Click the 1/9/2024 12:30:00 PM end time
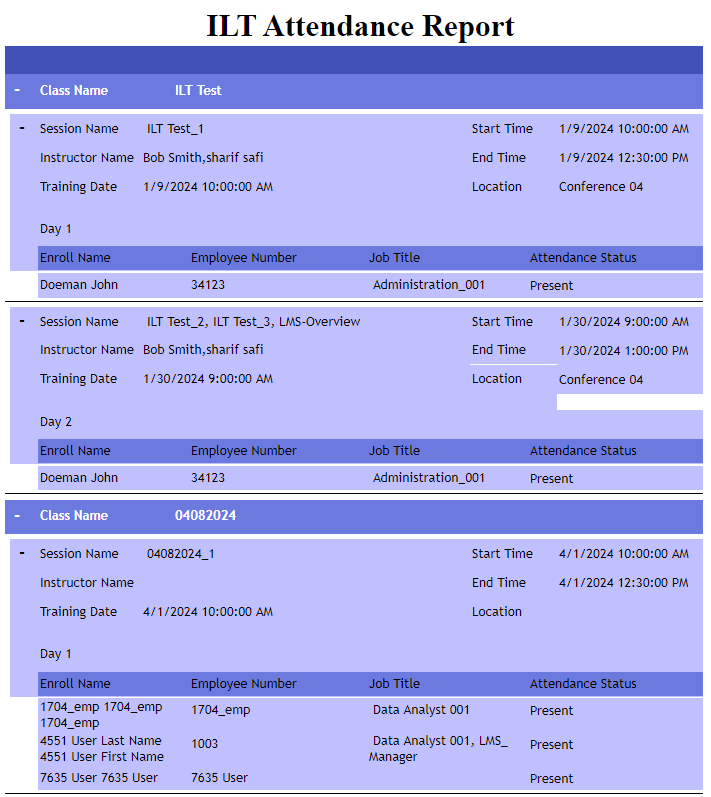 [623, 158]
